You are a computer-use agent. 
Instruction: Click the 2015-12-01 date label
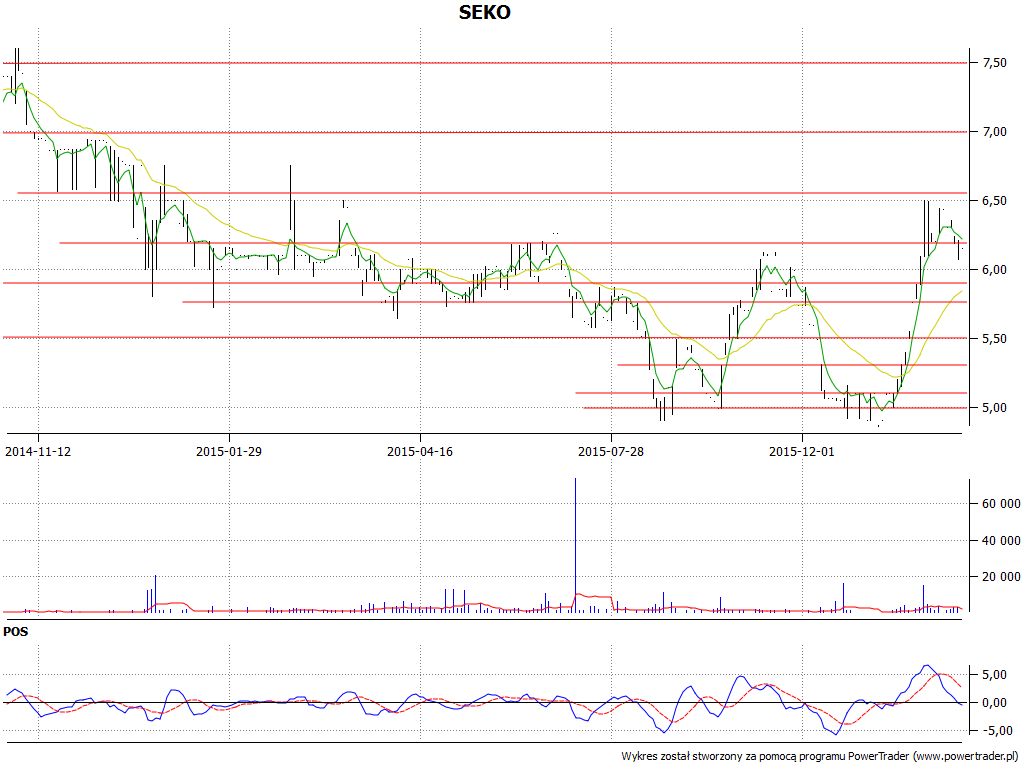click(801, 451)
